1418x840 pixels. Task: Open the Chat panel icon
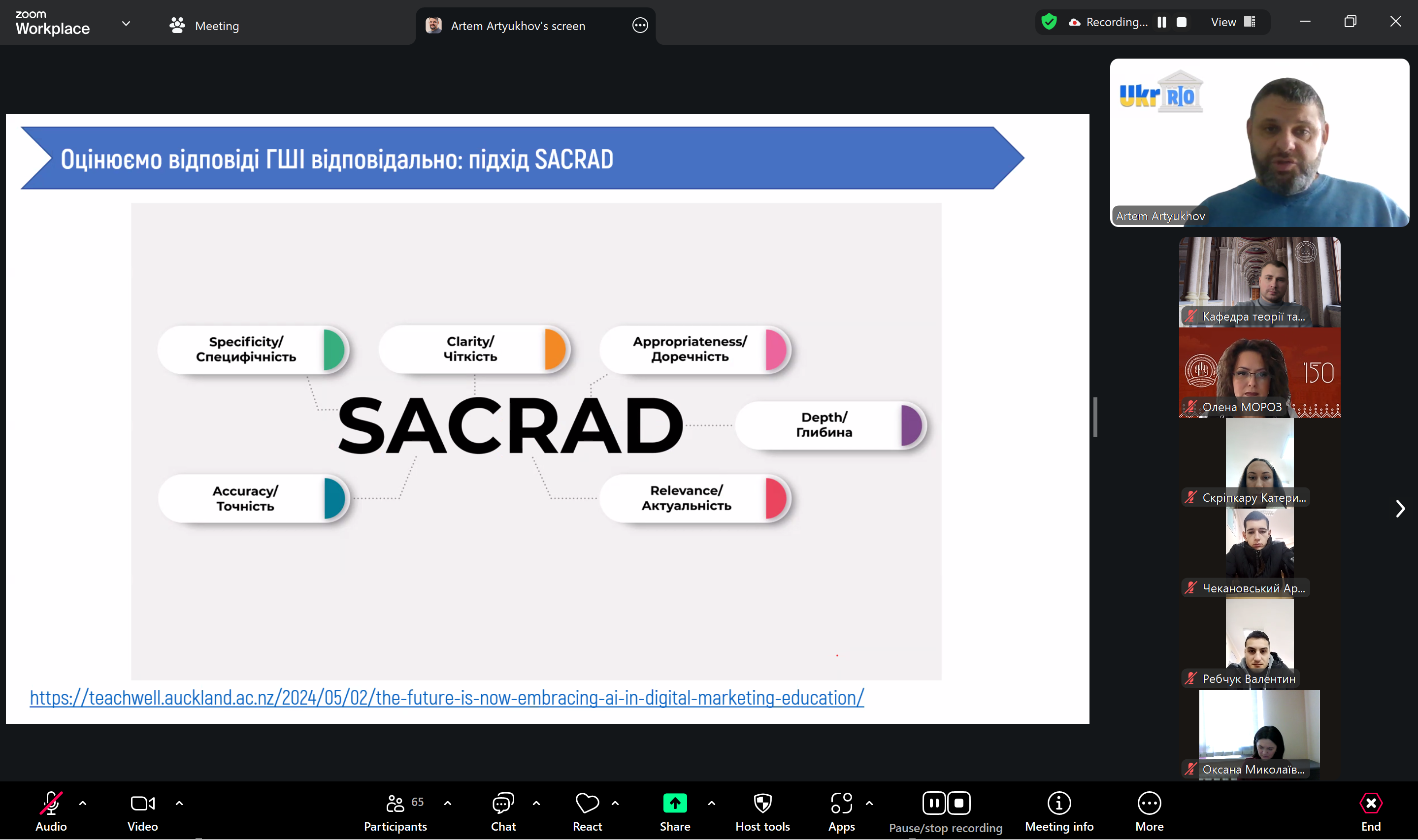coord(503,803)
